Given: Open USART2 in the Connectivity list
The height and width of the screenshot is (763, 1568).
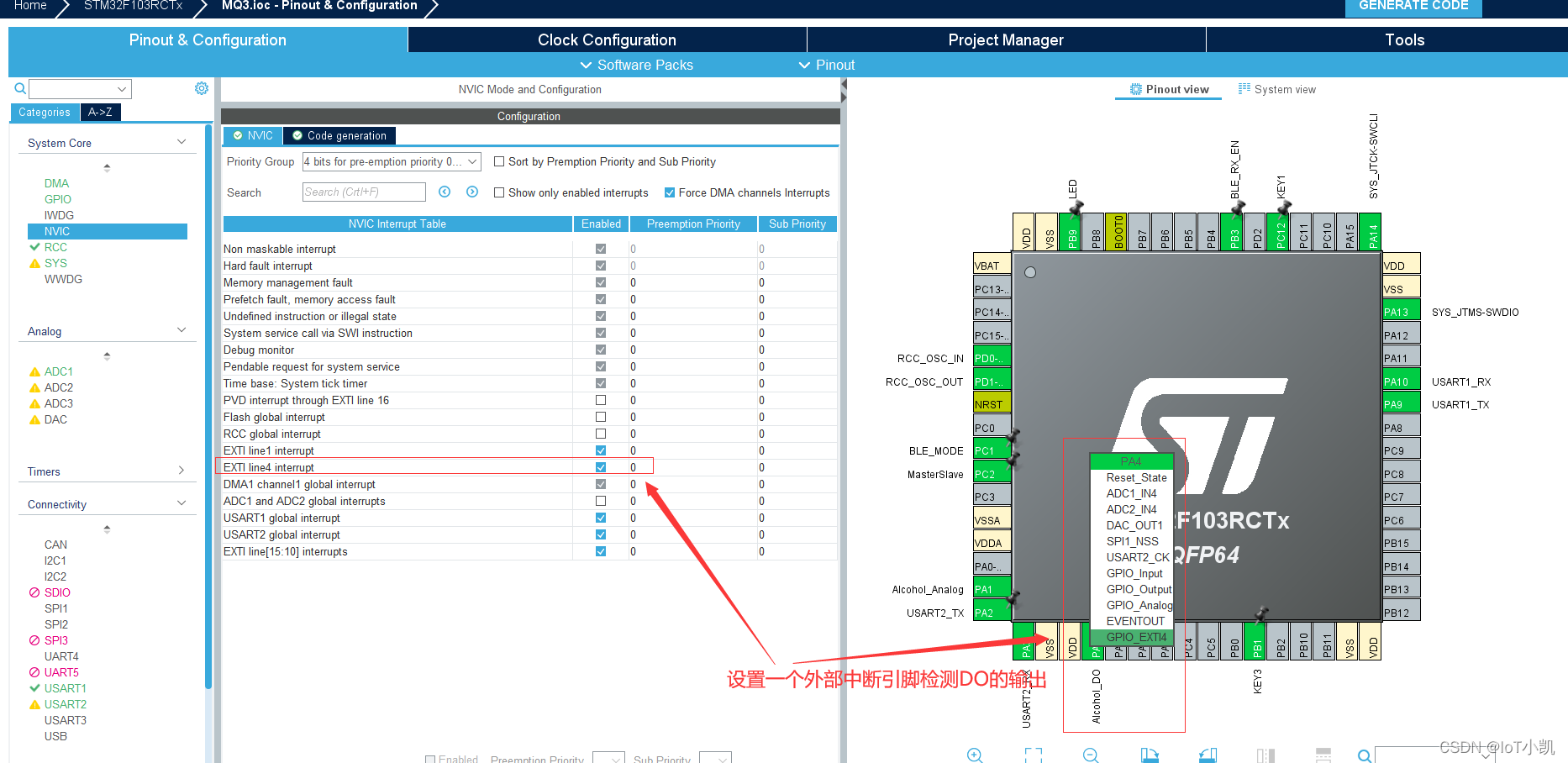Looking at the screenshot, I should [x=66, y=704].
